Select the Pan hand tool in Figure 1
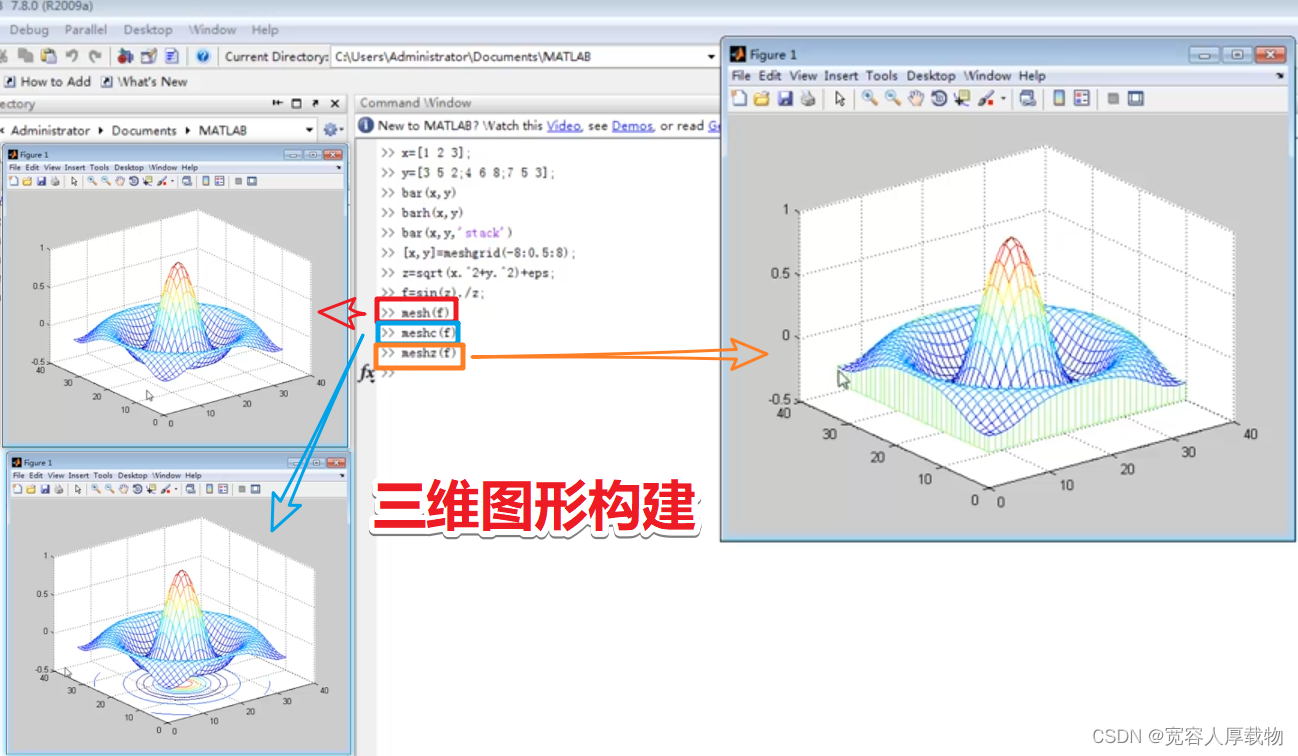Screen dimensions: 1298x756 pos(915,98)
